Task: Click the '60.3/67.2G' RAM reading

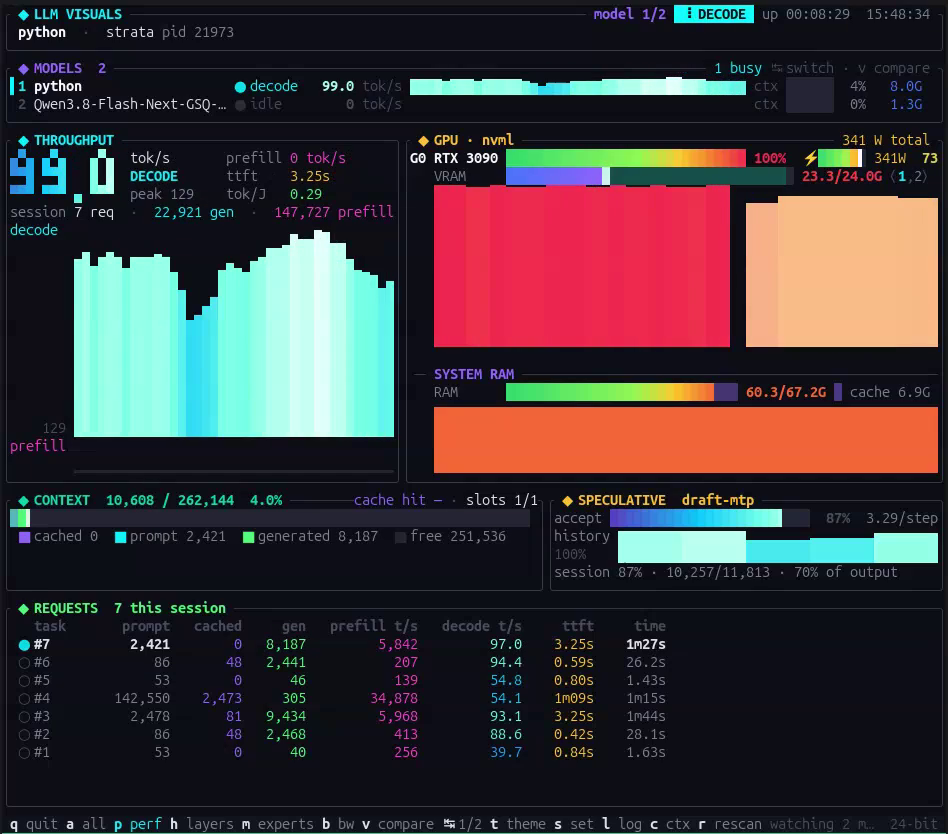Action: coord(785,392)
